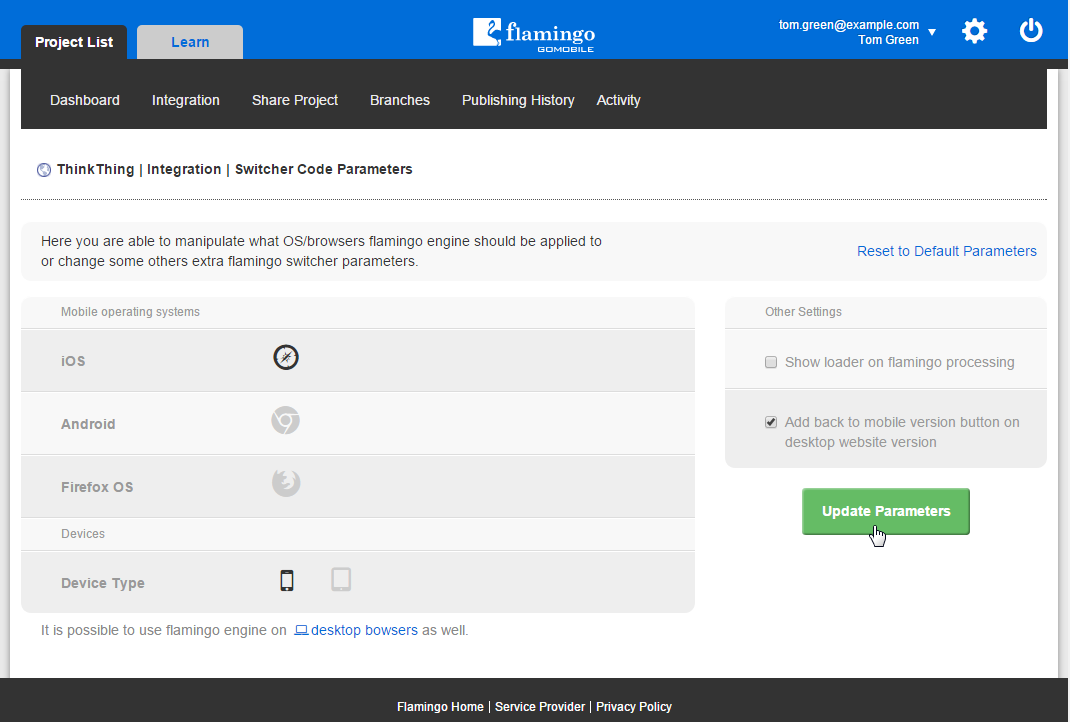Image resolution: width=1070 pixels, height=722 pixels.
Task: Select Share Project in the navigation
Action: pos(295,100)
